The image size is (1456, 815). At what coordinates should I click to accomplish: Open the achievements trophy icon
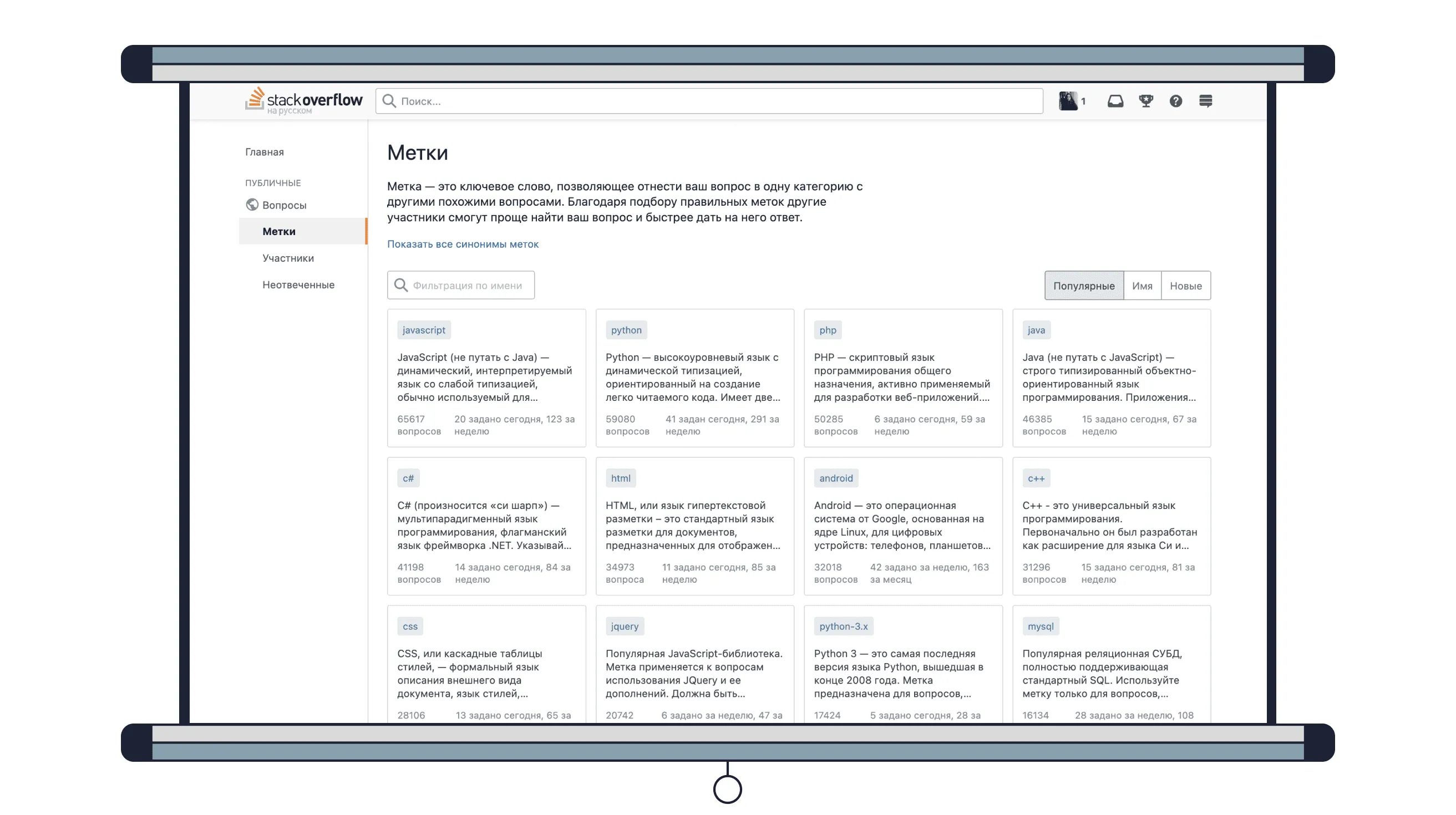point(1146,101)
